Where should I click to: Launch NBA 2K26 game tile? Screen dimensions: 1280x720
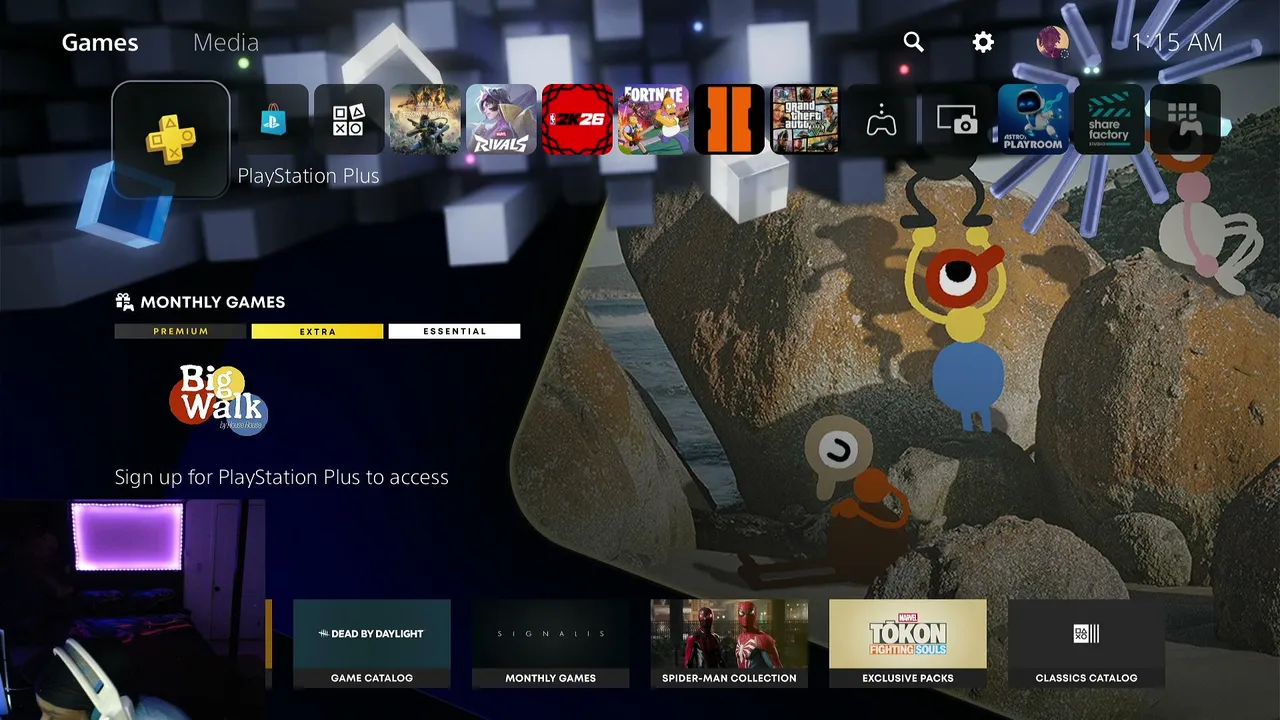click(x=577, y=120)
